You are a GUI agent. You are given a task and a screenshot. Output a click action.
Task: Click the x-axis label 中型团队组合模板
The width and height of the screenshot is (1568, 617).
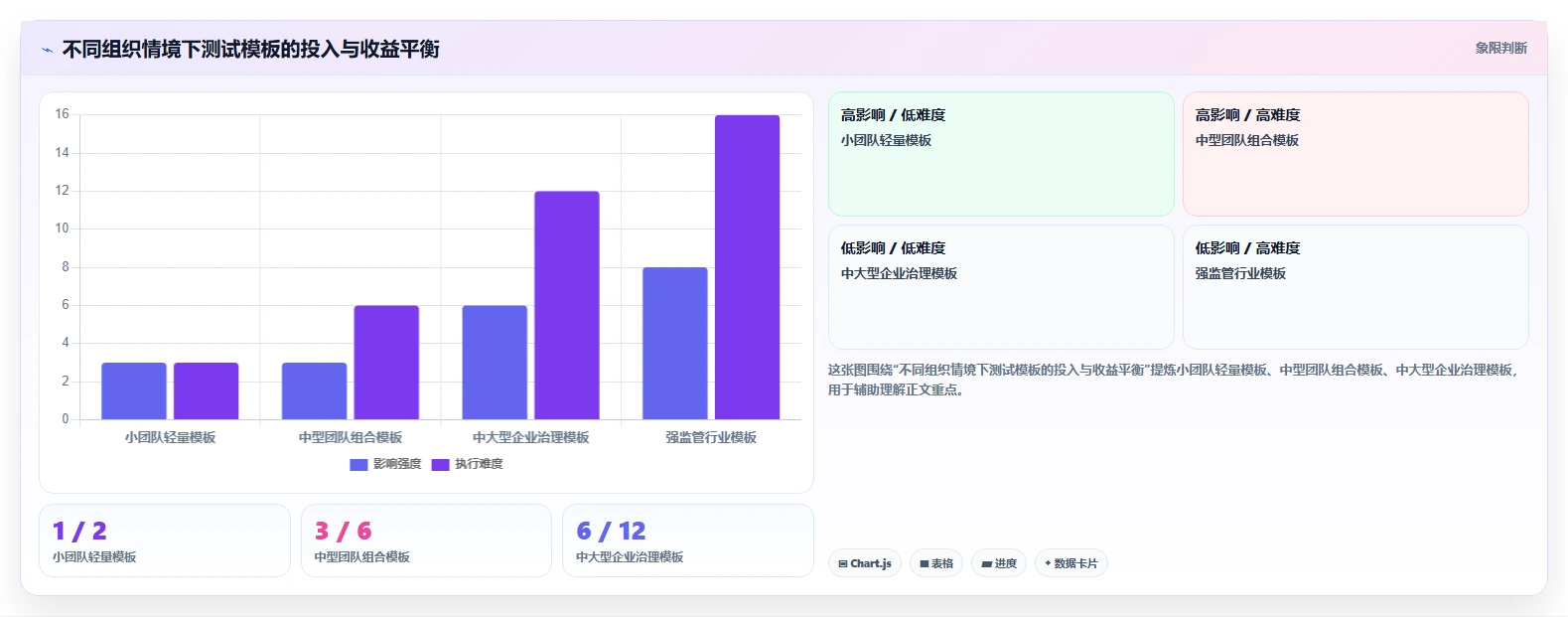pos(351,437)
